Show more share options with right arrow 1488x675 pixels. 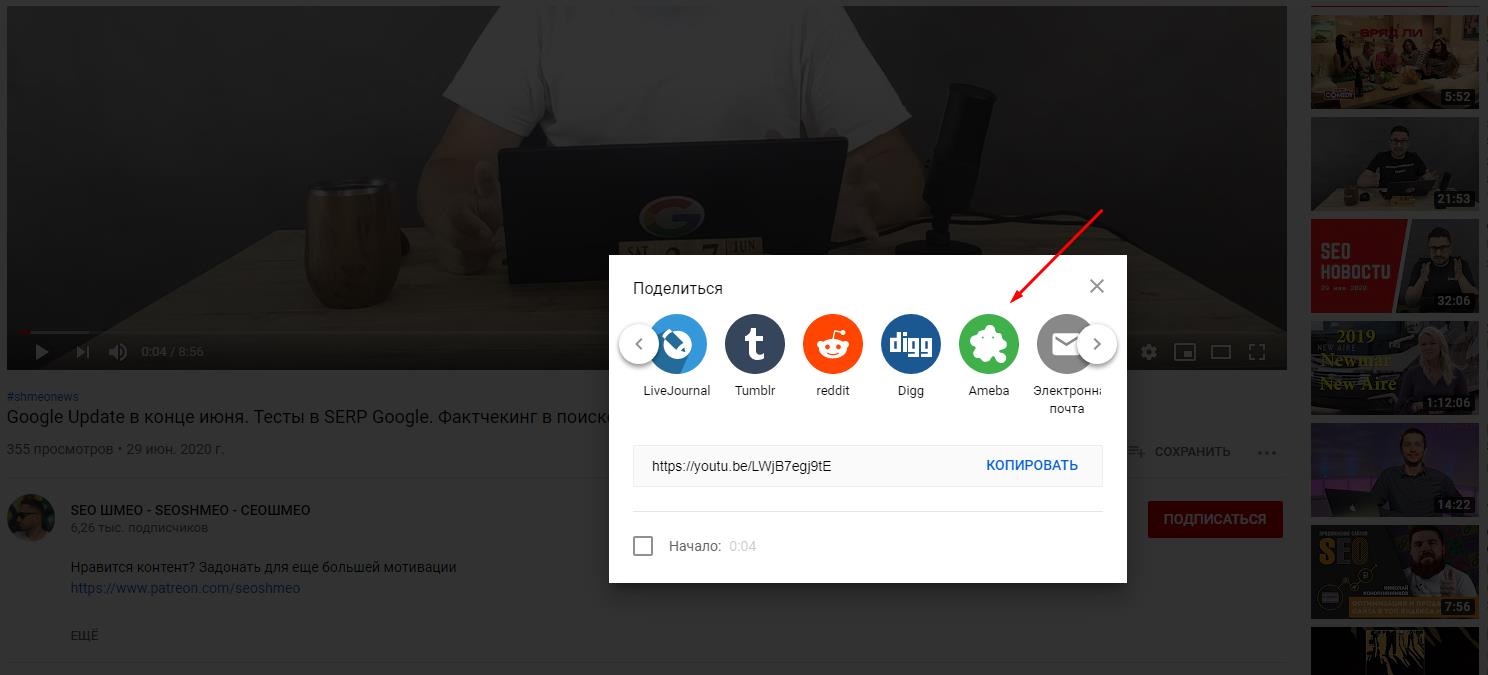click(x=1097, y=344)
